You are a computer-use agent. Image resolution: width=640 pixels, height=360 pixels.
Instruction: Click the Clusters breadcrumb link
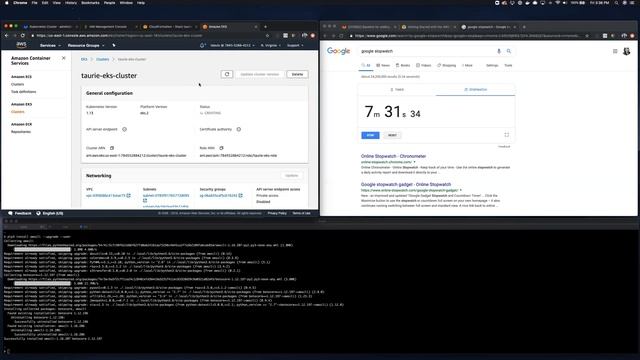coord(102,60)
